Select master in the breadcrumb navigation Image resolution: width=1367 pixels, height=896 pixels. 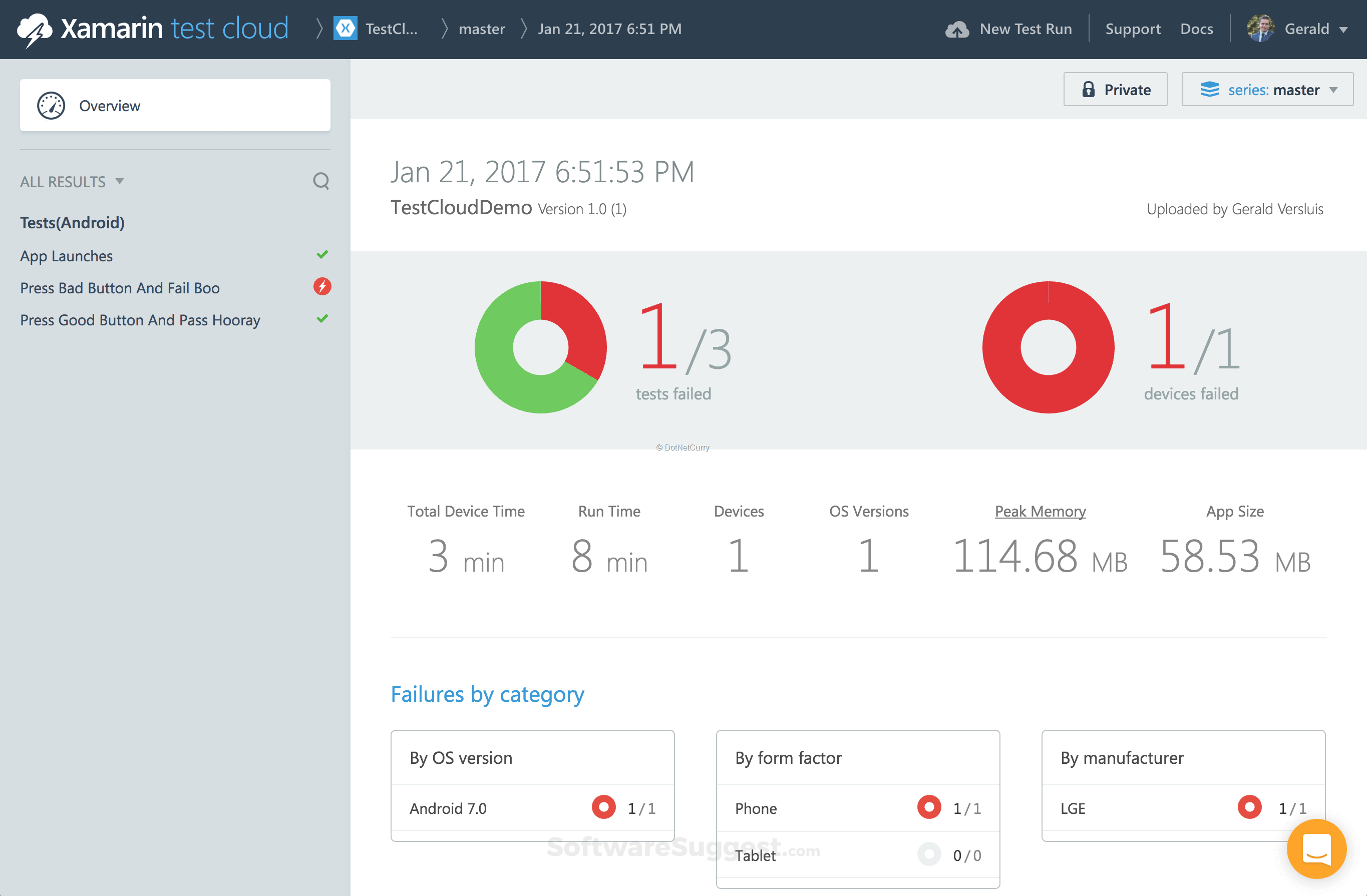coord(481,28)
